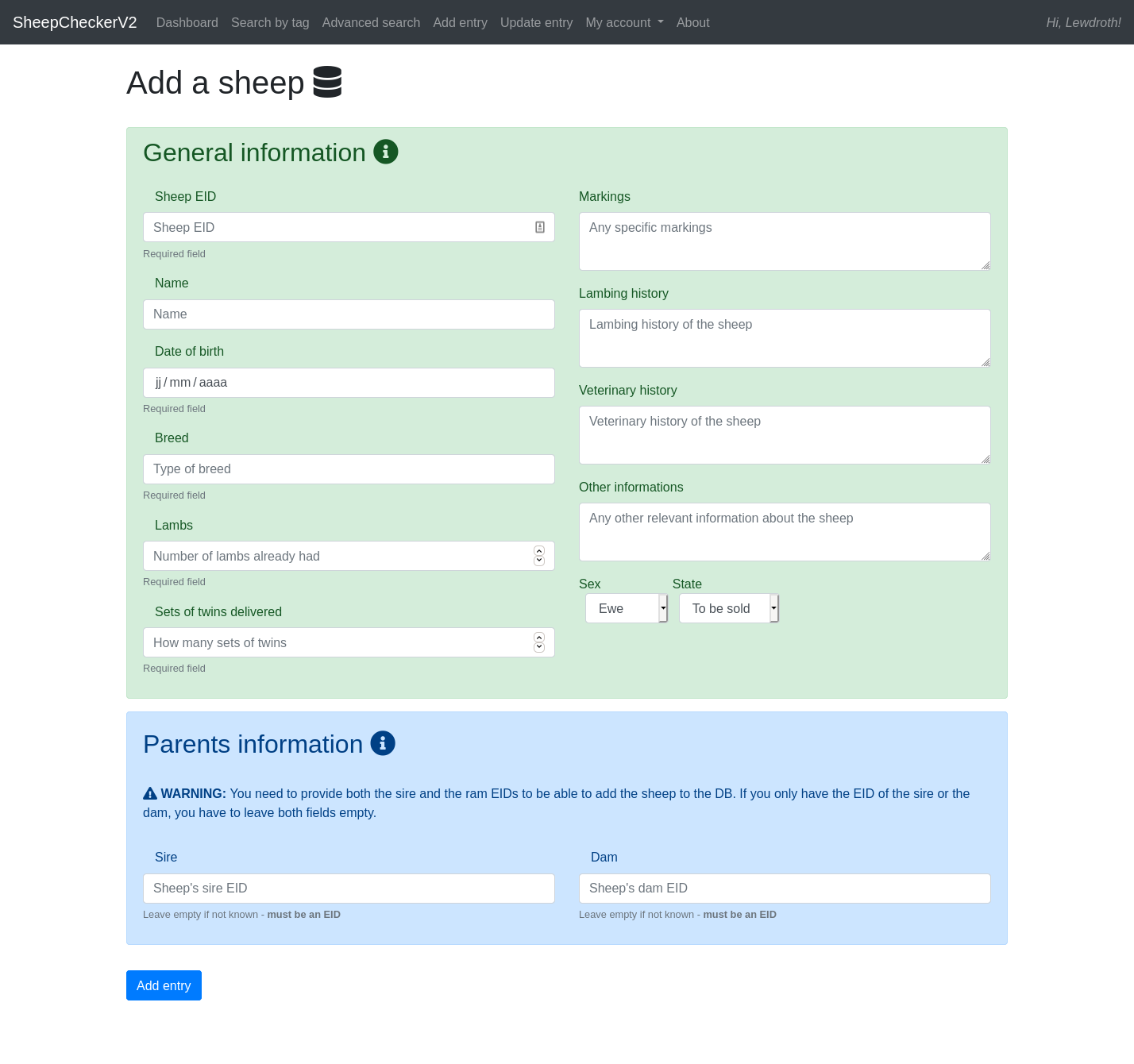The height and width of the screenshot is (1064, 1134).
Task: Expand the My account menu
Action: point(624,22)
